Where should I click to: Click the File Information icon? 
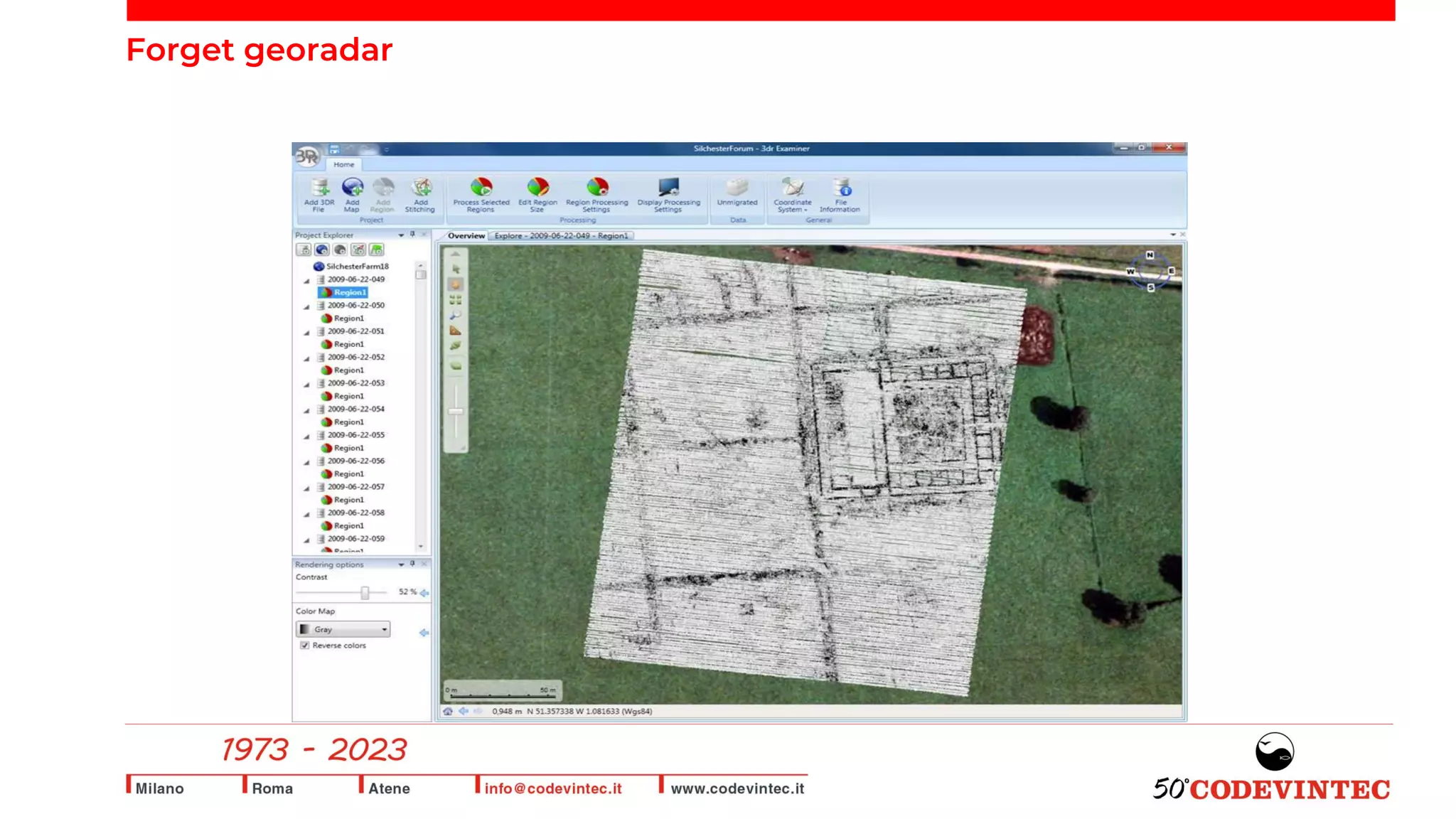[842, 188]
